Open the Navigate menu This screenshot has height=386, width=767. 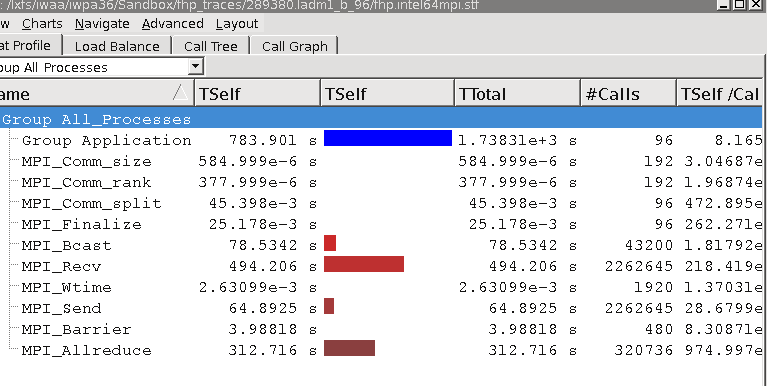102,23
